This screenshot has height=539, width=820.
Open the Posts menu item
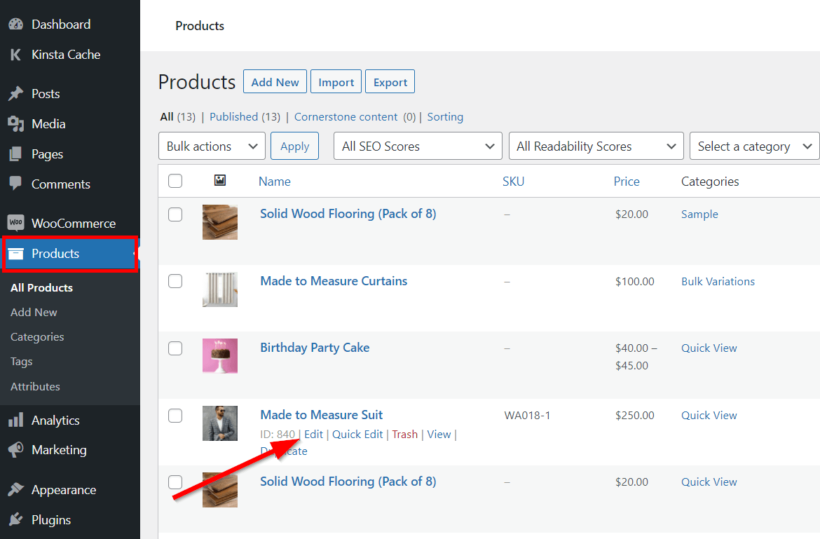45,94
